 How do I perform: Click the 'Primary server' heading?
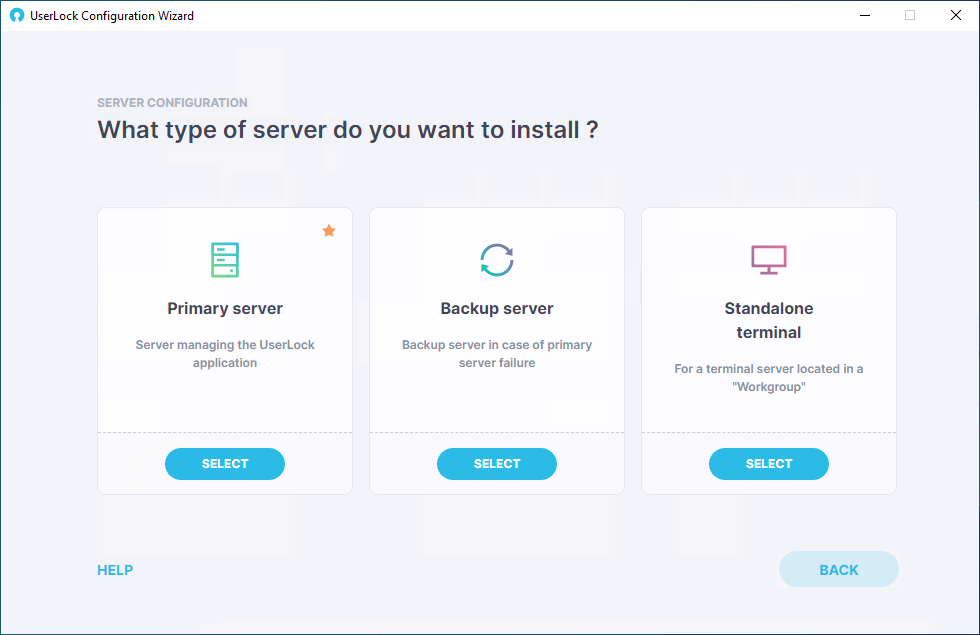point(225,308)
